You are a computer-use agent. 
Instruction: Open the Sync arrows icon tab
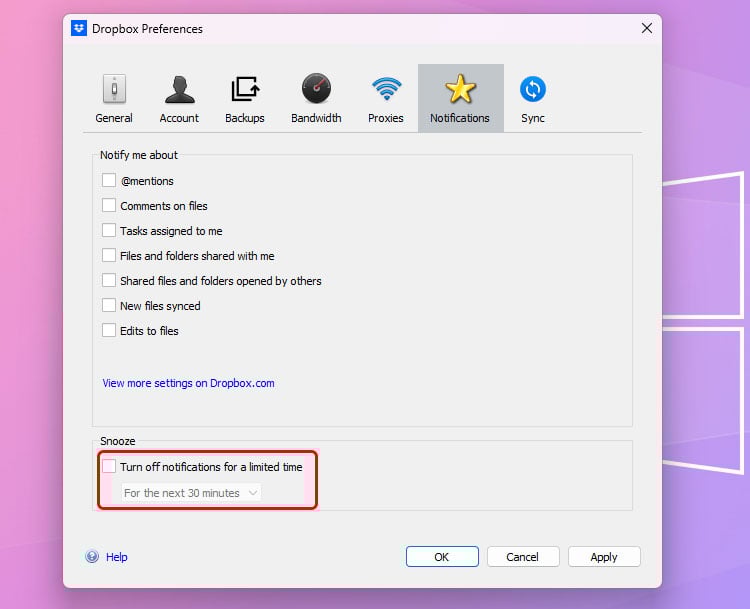pos(532,89)
